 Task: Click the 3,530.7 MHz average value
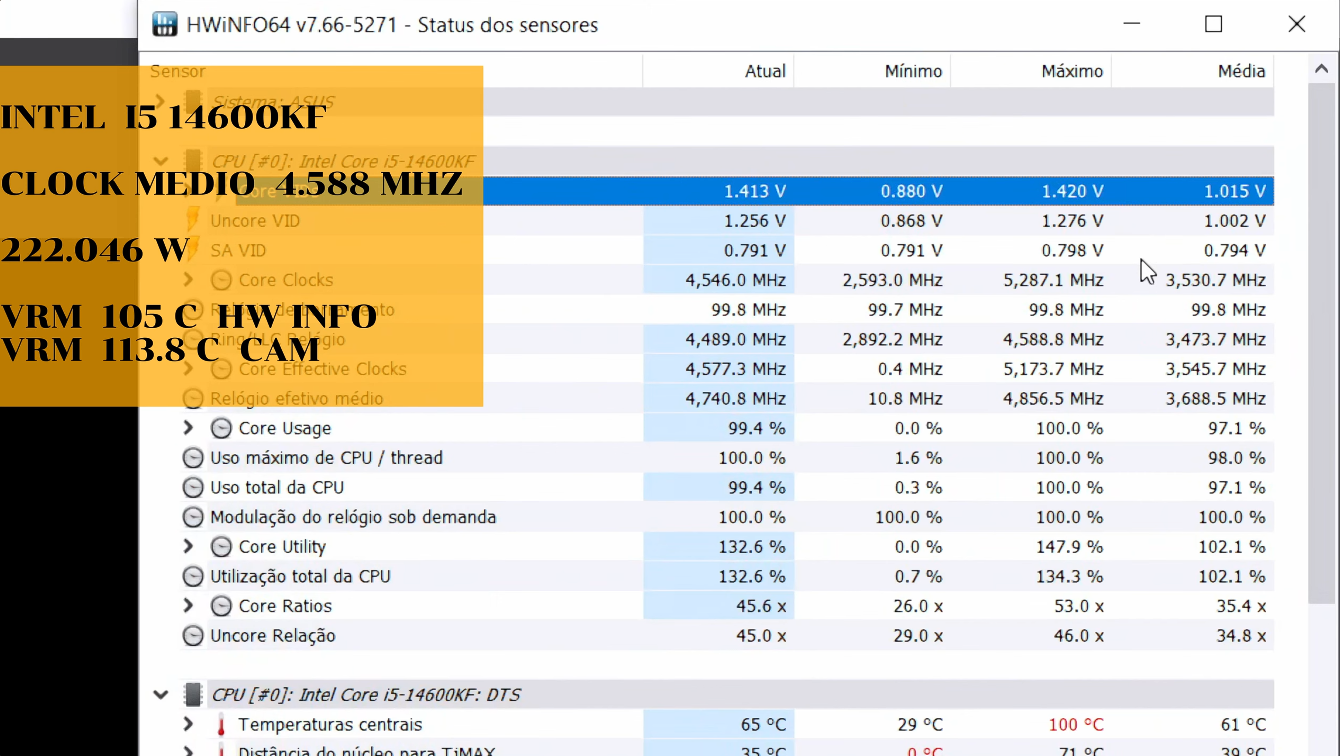click(1216, 280)
